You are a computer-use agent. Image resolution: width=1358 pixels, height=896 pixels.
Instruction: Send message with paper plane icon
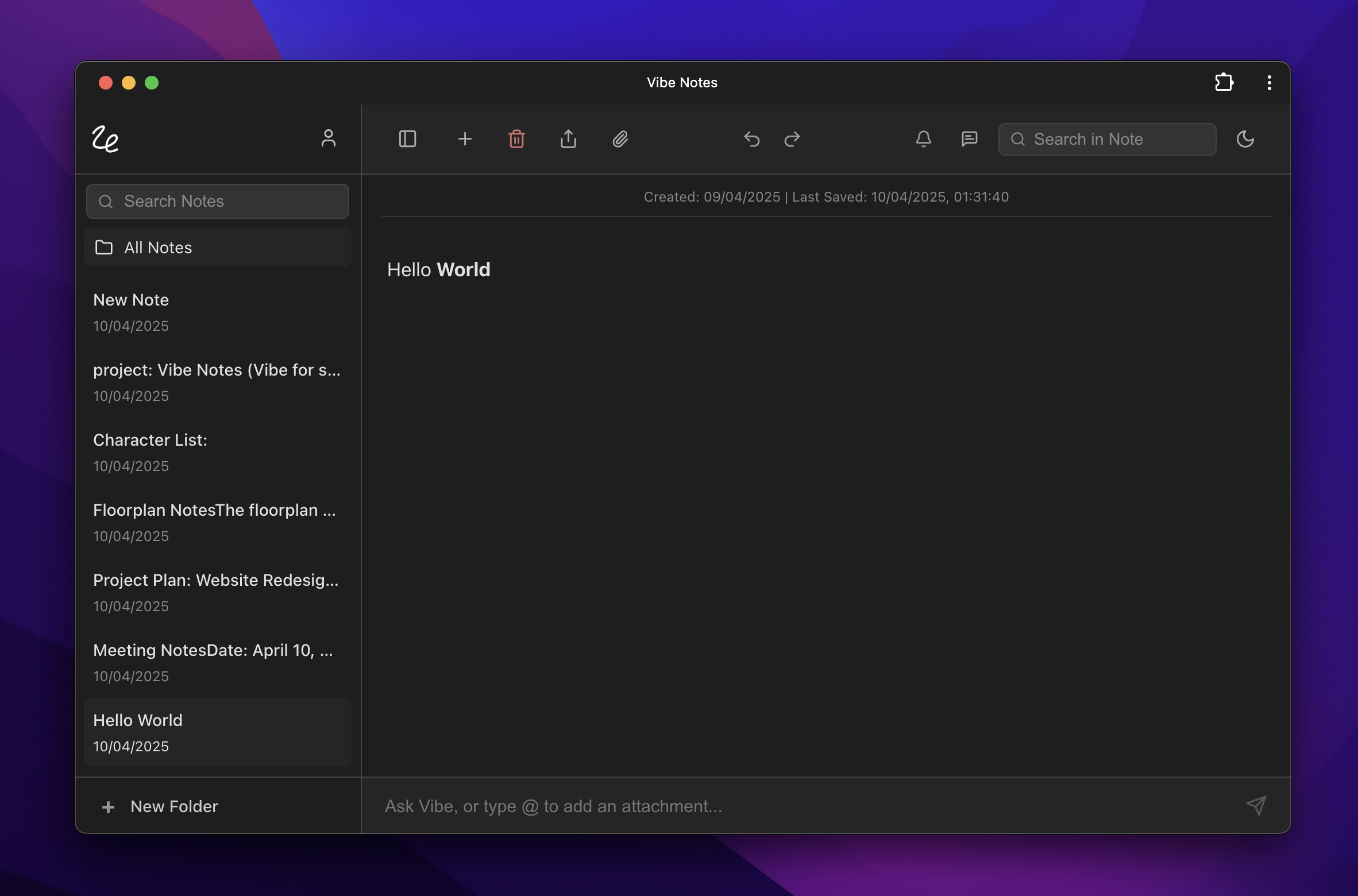point(1256,805)
